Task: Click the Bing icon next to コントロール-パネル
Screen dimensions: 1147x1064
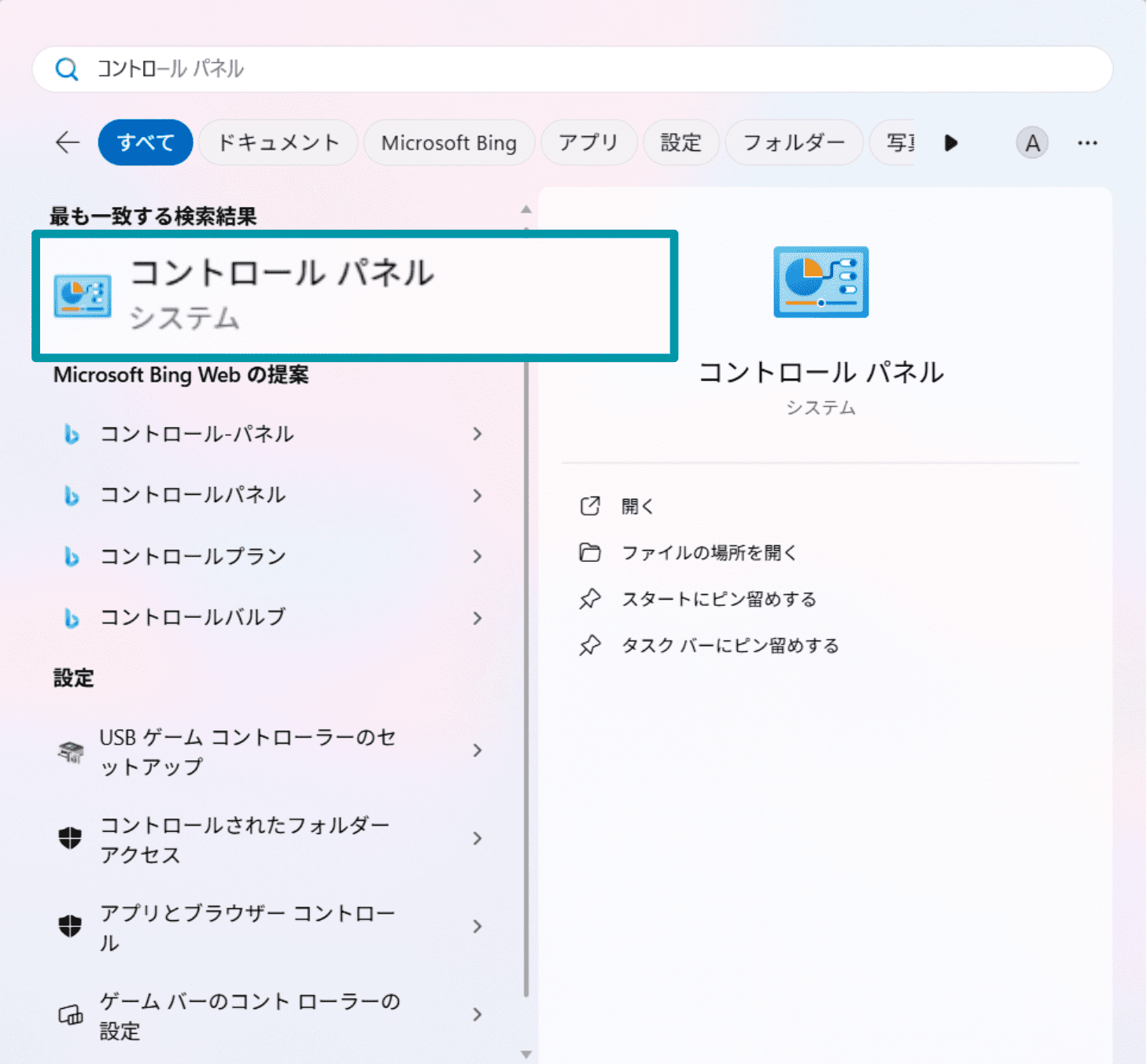Action: point(72,434)
